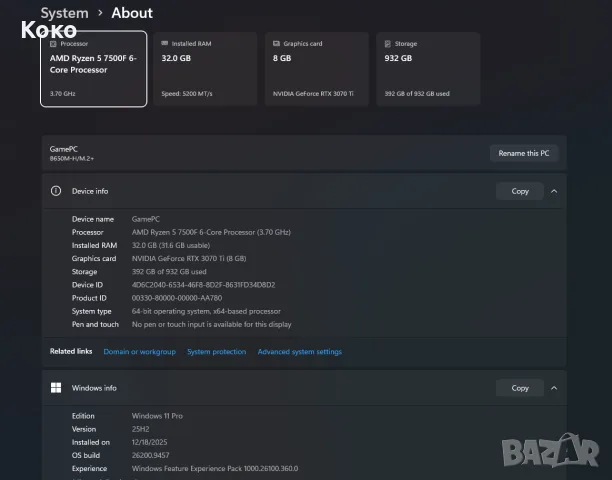Click NVIDIA GeForce RTX 3070 Ti (8 GB) row value
The width and height of the screenshot is (612, 480).
pos(189,259)
